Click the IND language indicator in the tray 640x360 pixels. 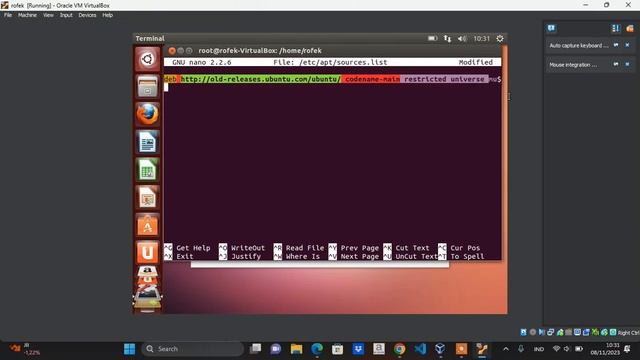pyautogui.click(x=539, y=349)
